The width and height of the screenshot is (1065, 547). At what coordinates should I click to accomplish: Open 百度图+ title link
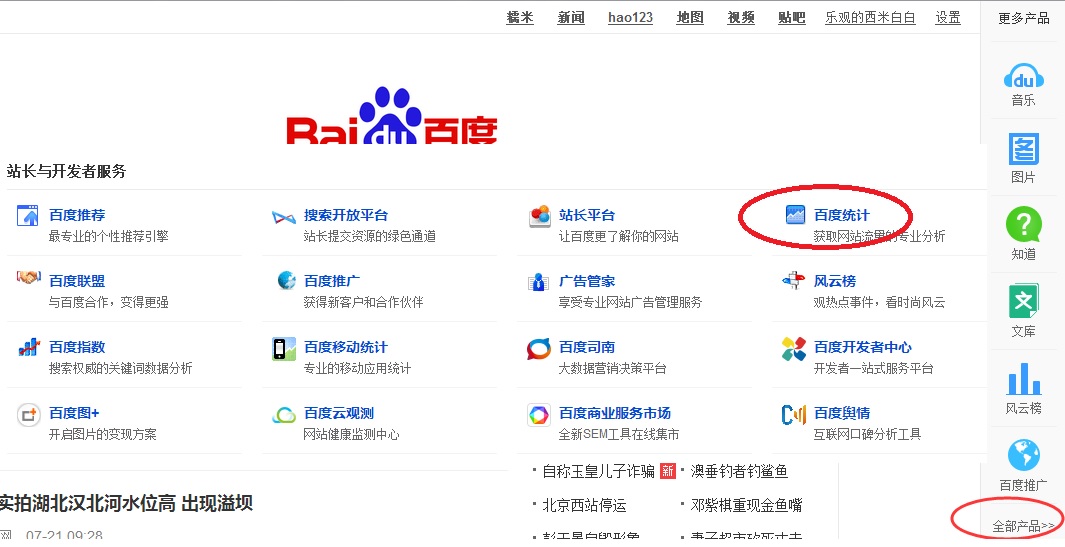click(x=74, y=413)
